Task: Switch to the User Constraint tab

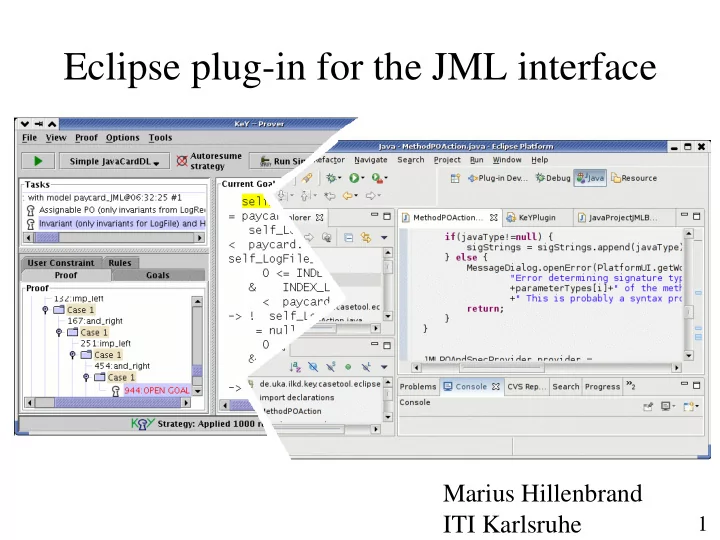Action: tap(61, 263)
